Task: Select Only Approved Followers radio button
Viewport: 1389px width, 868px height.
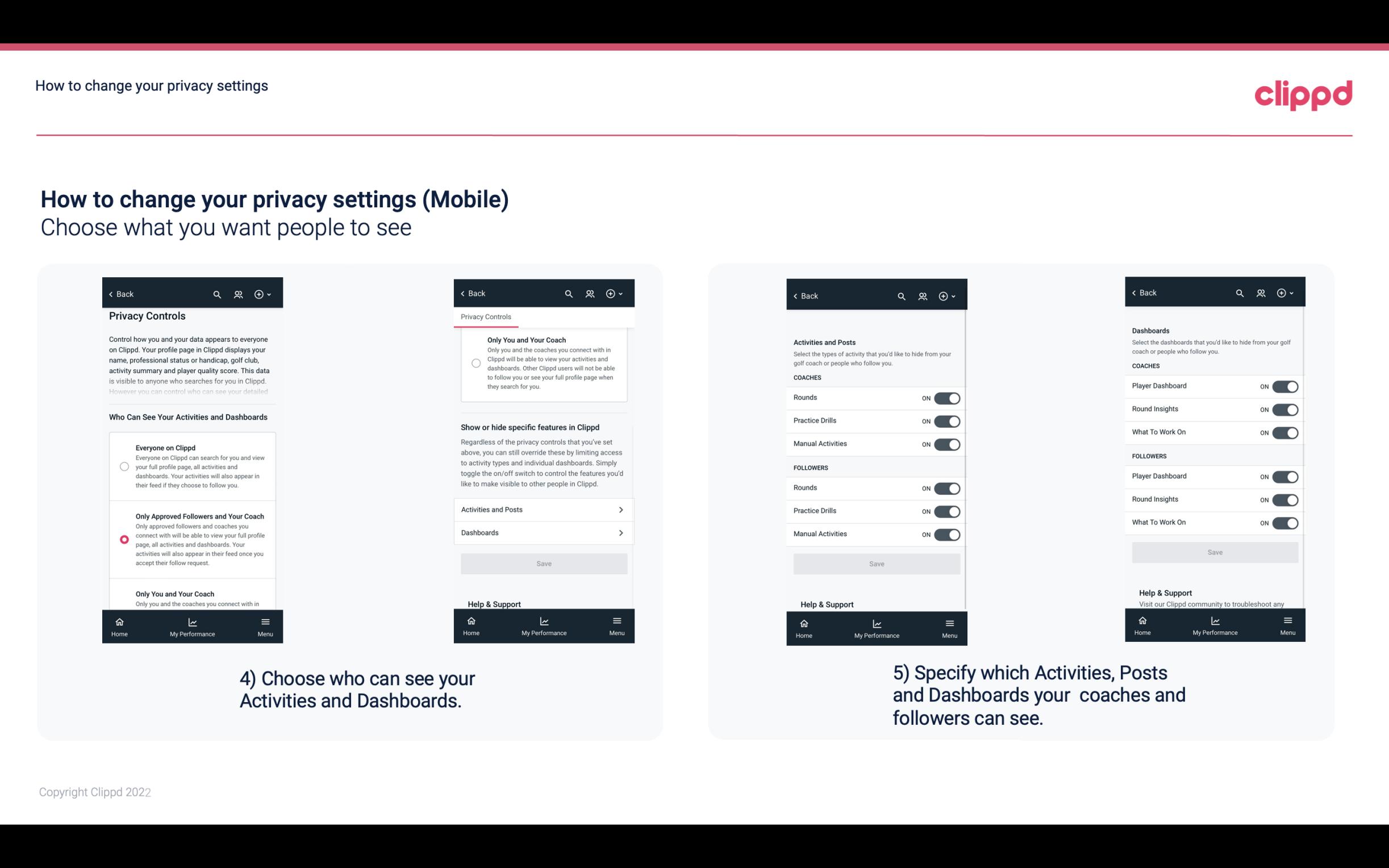Action: click(123, 539)
